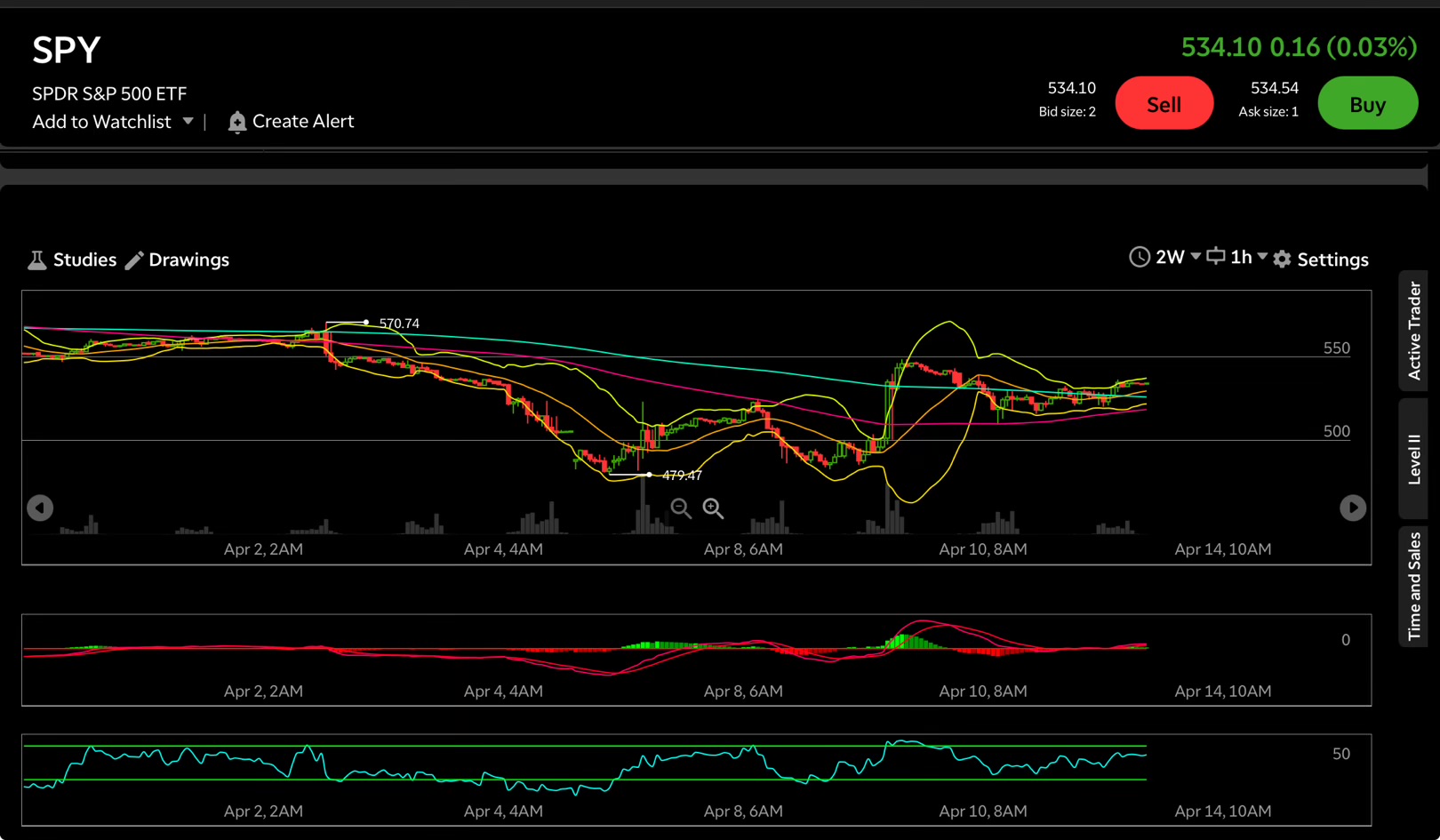Click the Ask size: 1 text

click(x=1268, y=111)
